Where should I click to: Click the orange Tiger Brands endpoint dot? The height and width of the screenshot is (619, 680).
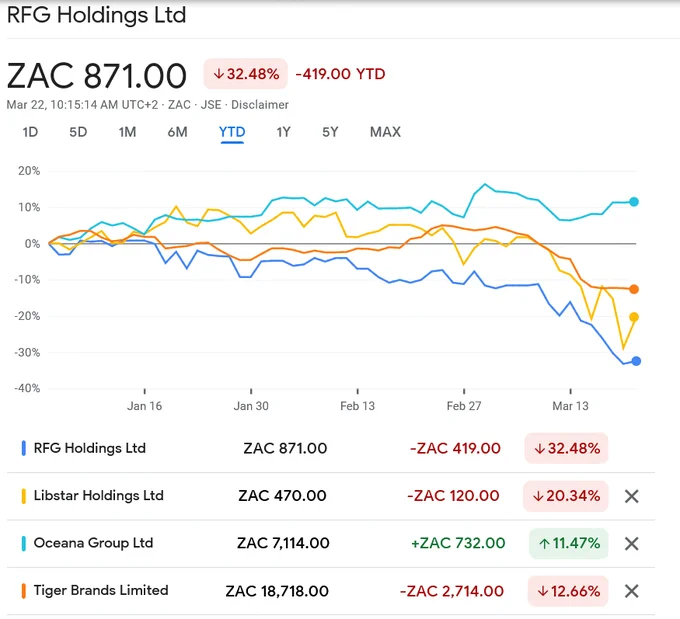(634, 289)
